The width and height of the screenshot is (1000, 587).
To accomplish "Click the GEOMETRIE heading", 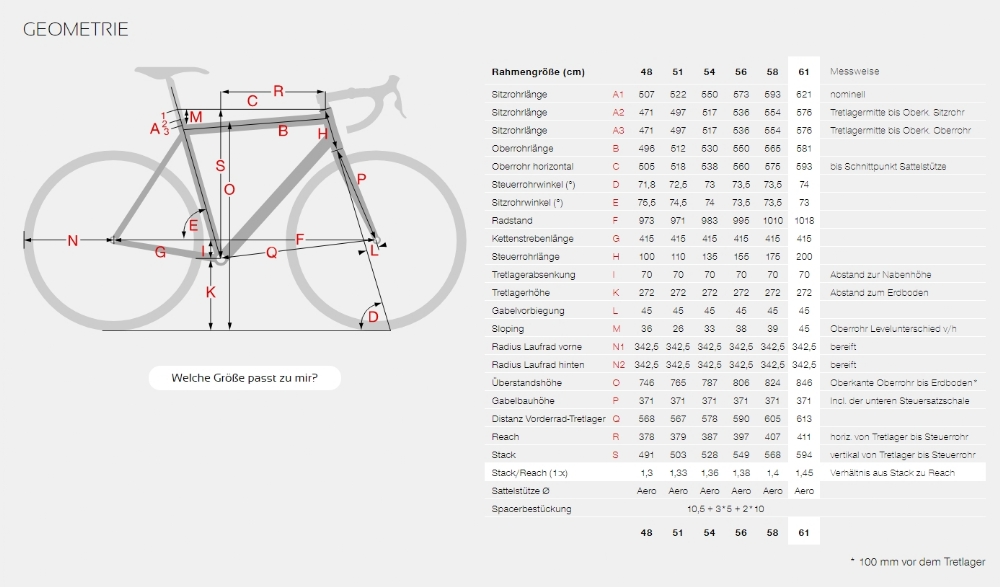I will [x=76, y=29].
